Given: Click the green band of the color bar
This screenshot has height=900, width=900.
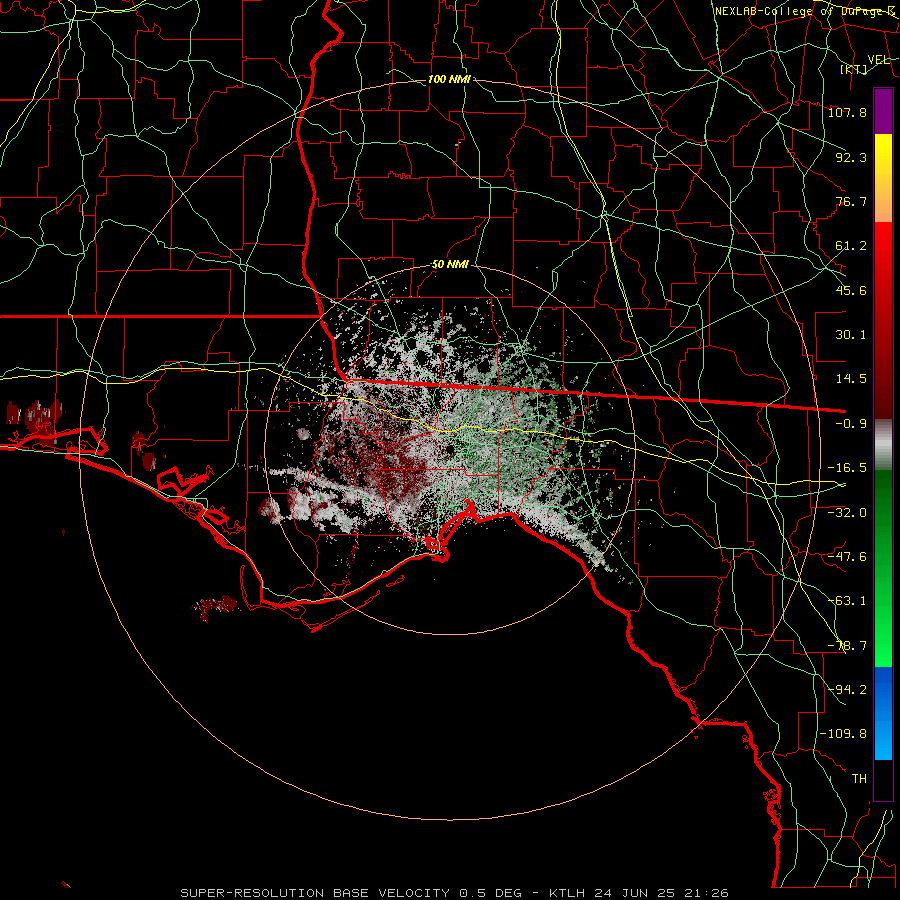Looking at the screenshot, I should point(883,568).
